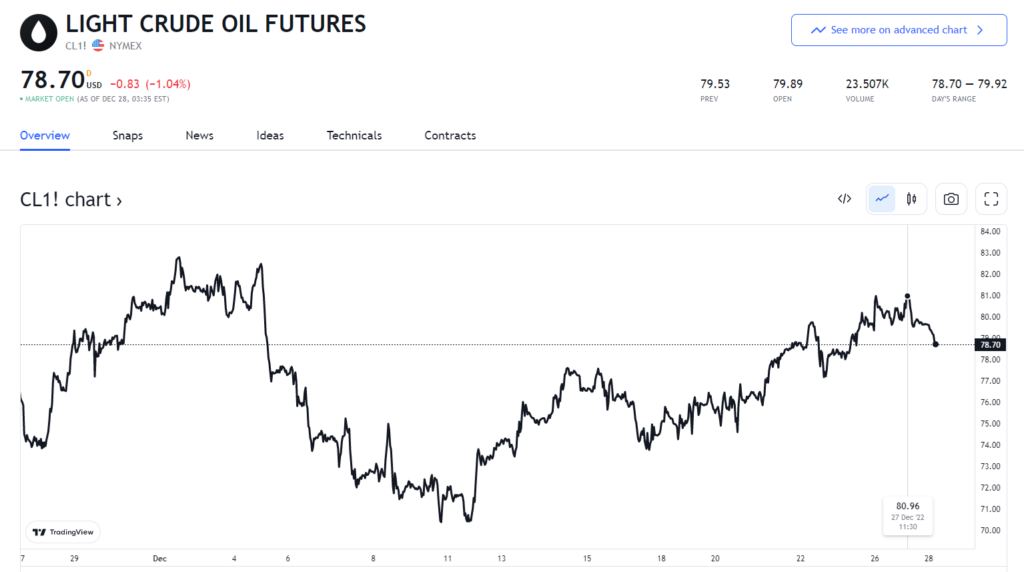Click the US flag icon near NYMEX
Image resolution: width=1024 pixels, height=572 pixels.
tap(98, 46)
